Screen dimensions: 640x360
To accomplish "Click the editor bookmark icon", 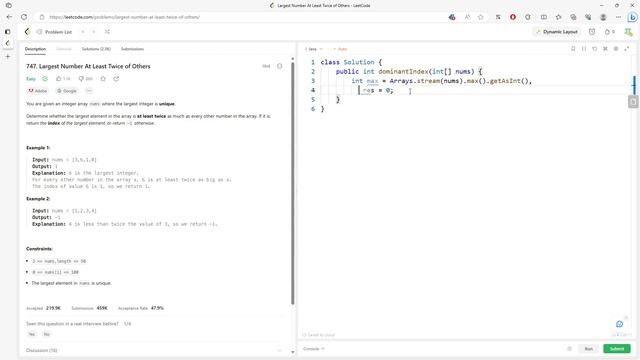I will (x=573, y=49).
